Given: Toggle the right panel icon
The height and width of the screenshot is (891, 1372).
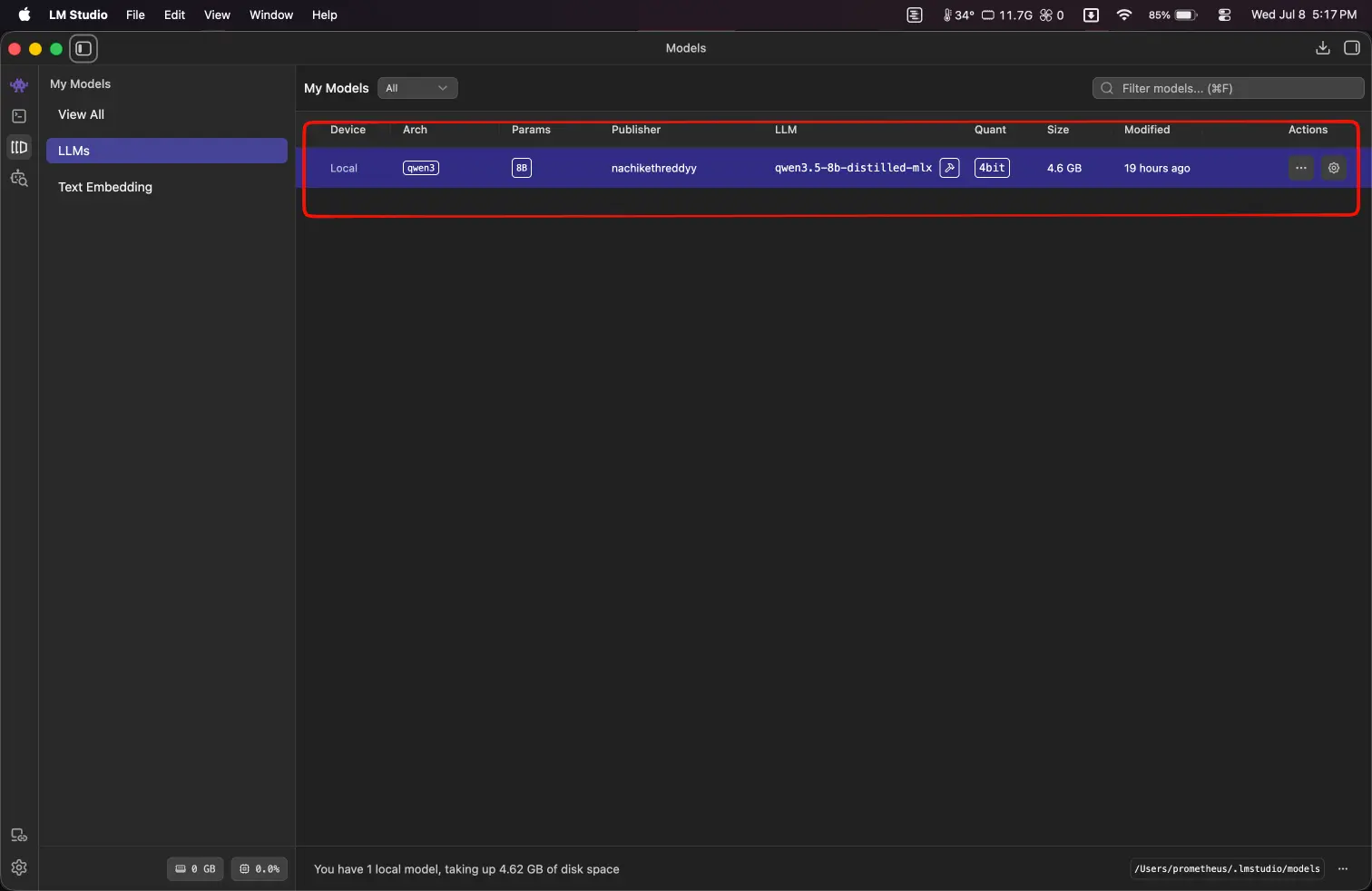Looking at the screenshot, I should tap(1352, 48).
